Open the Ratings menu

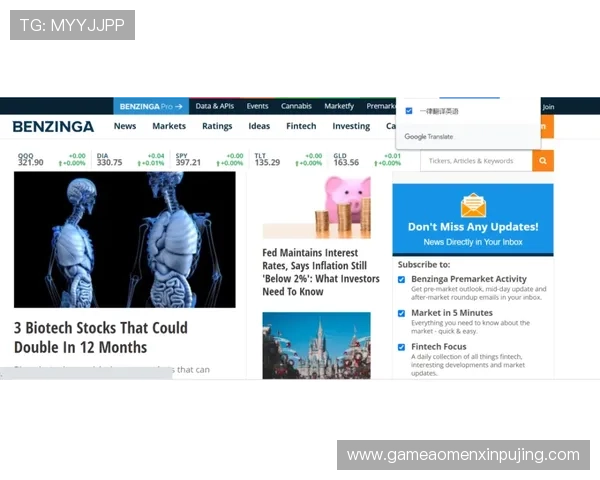click(x=217, y=126)
